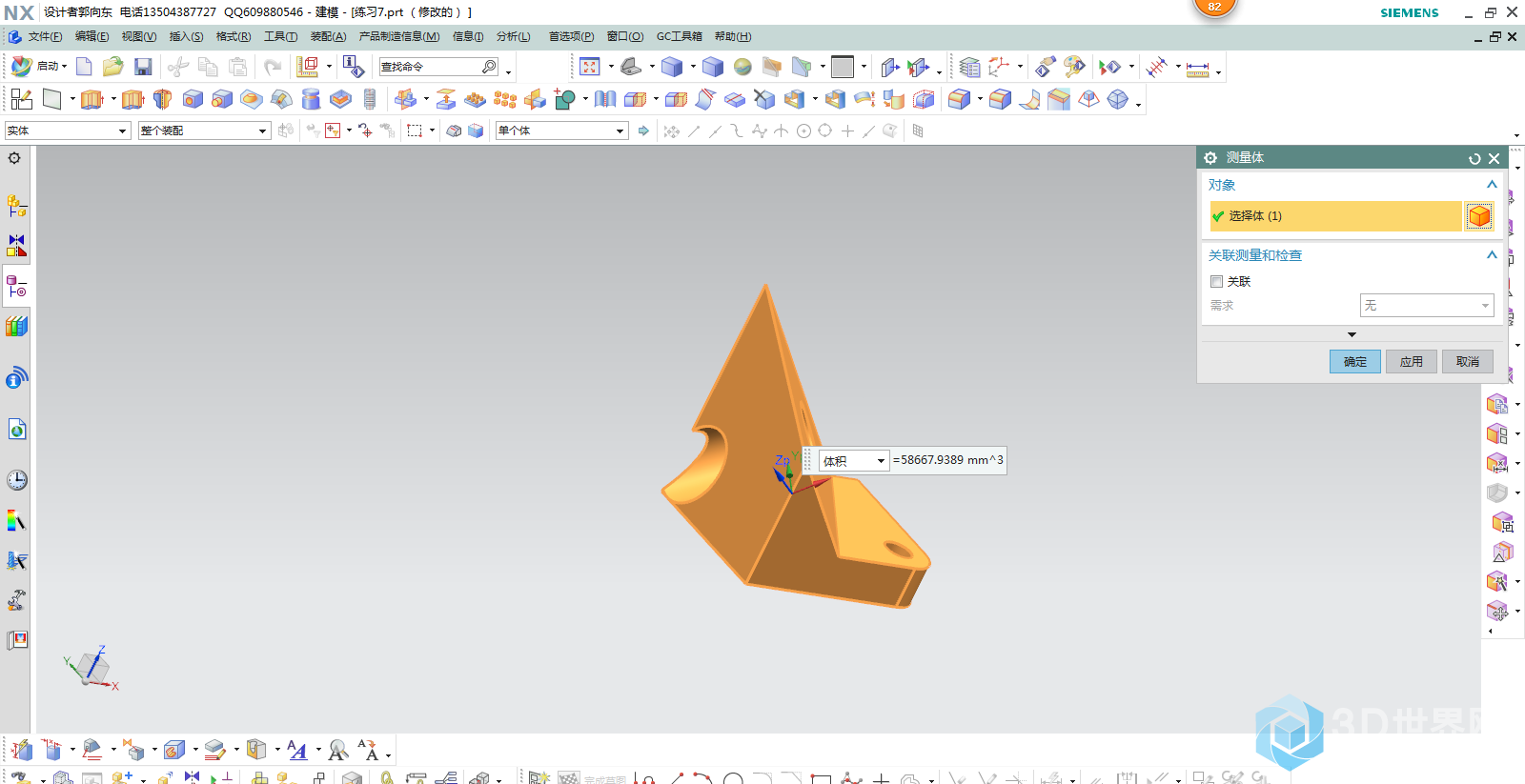This screenshot has height=784, width=1525.
Task: Open the resource bar settings gear
Action: pos(14,158)
